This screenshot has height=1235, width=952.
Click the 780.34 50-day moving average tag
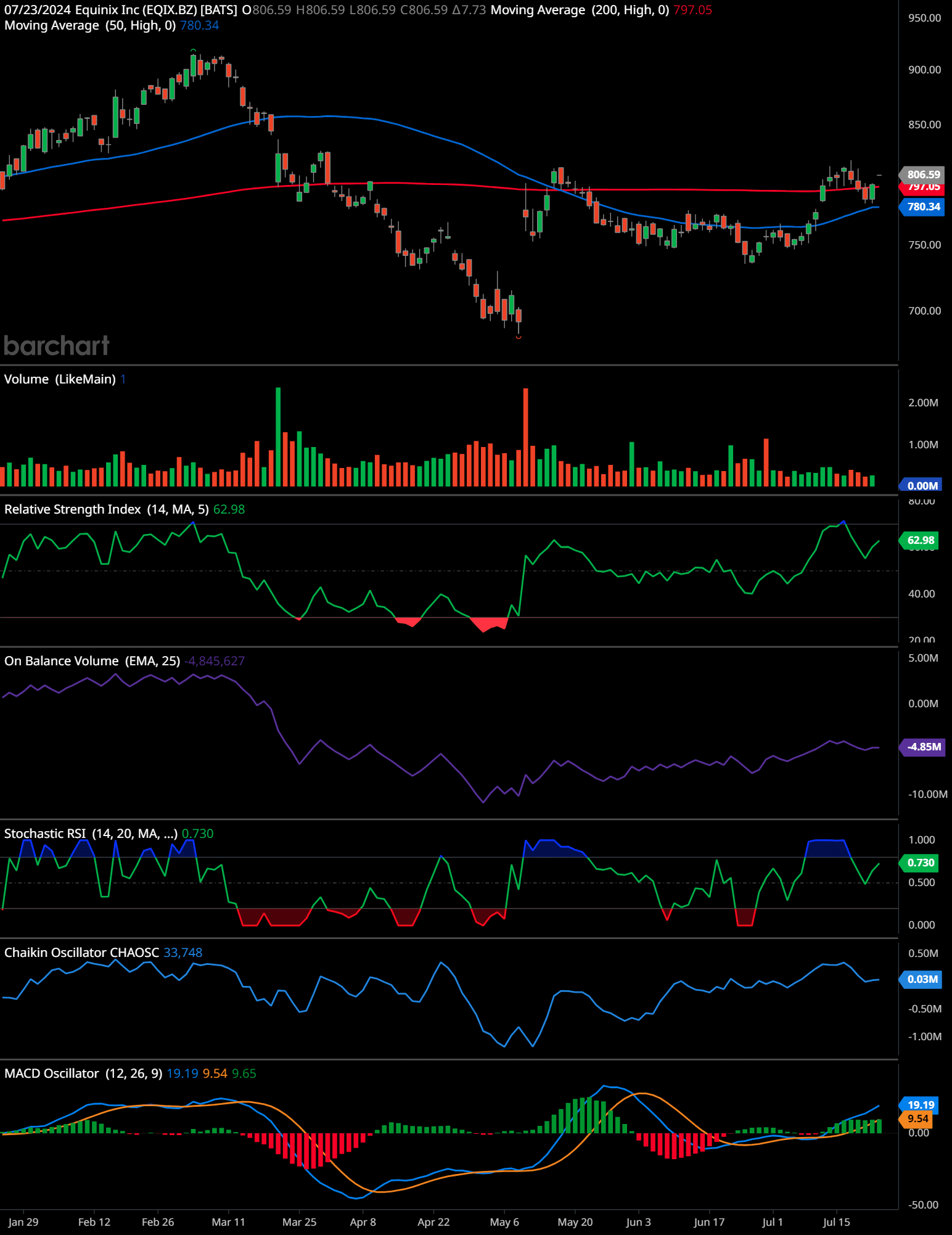(x=922, y=207)
